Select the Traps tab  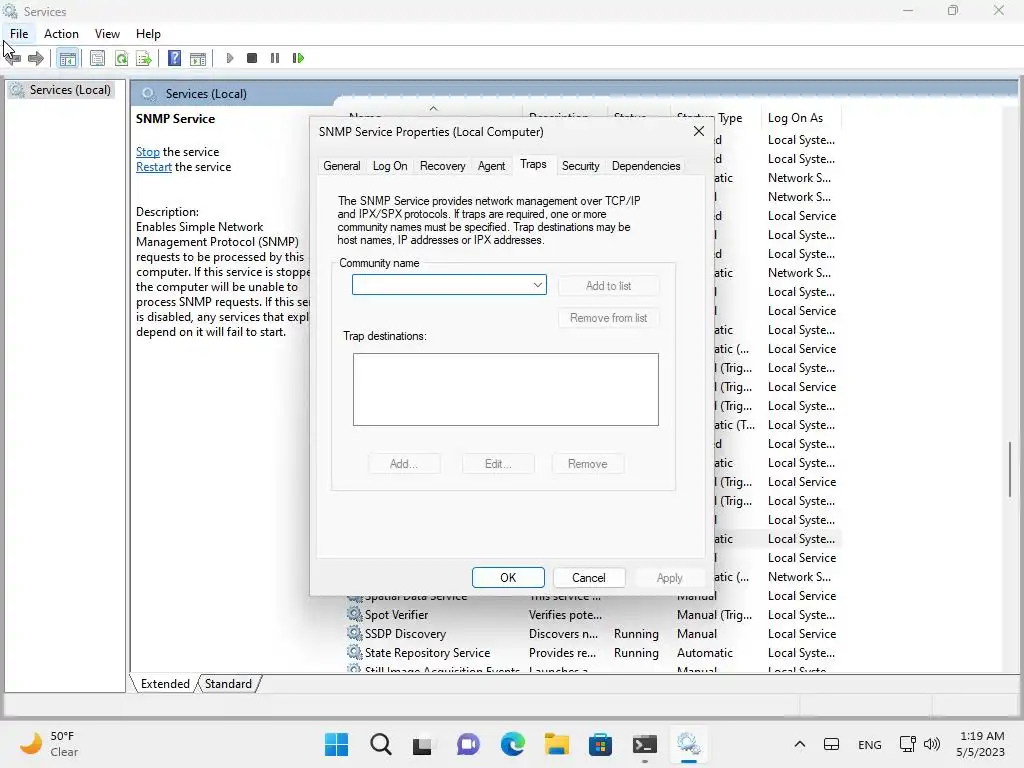533,165
